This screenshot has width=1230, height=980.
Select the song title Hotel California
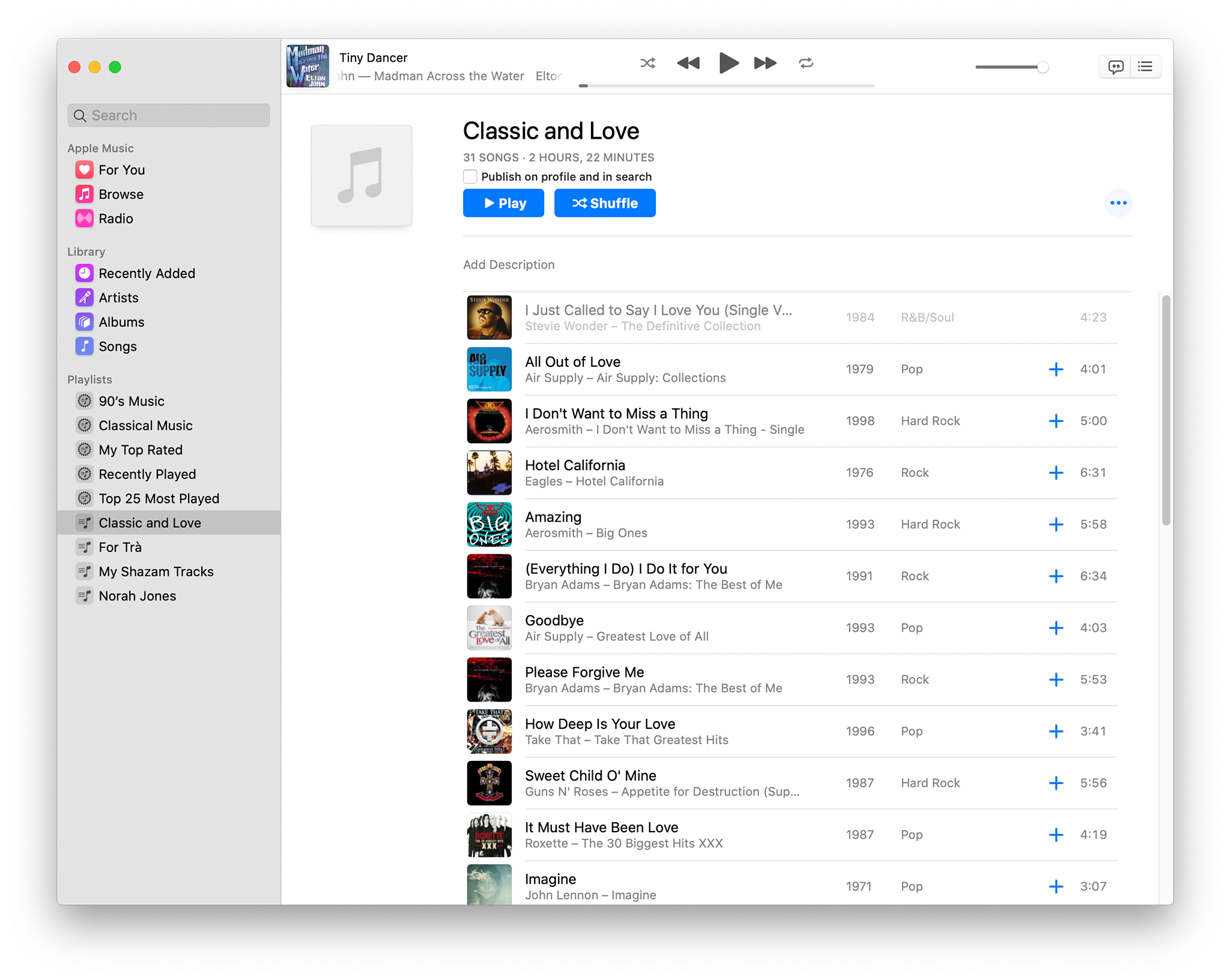pos(575,465)
